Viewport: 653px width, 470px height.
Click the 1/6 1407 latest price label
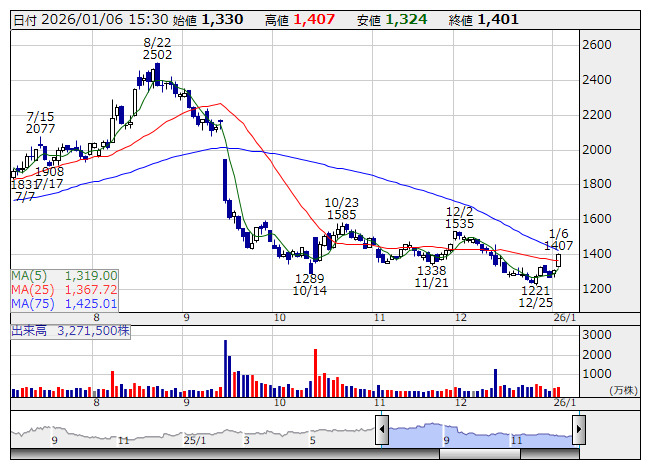(x=559, y=238)
